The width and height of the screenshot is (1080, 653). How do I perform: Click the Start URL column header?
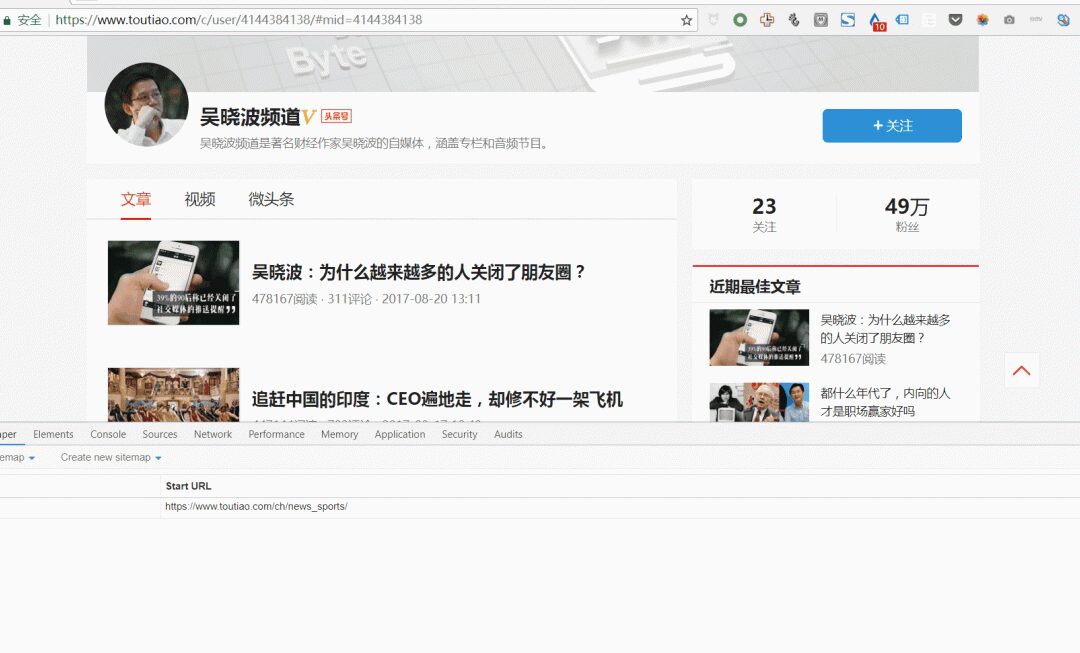click(188, 486)
